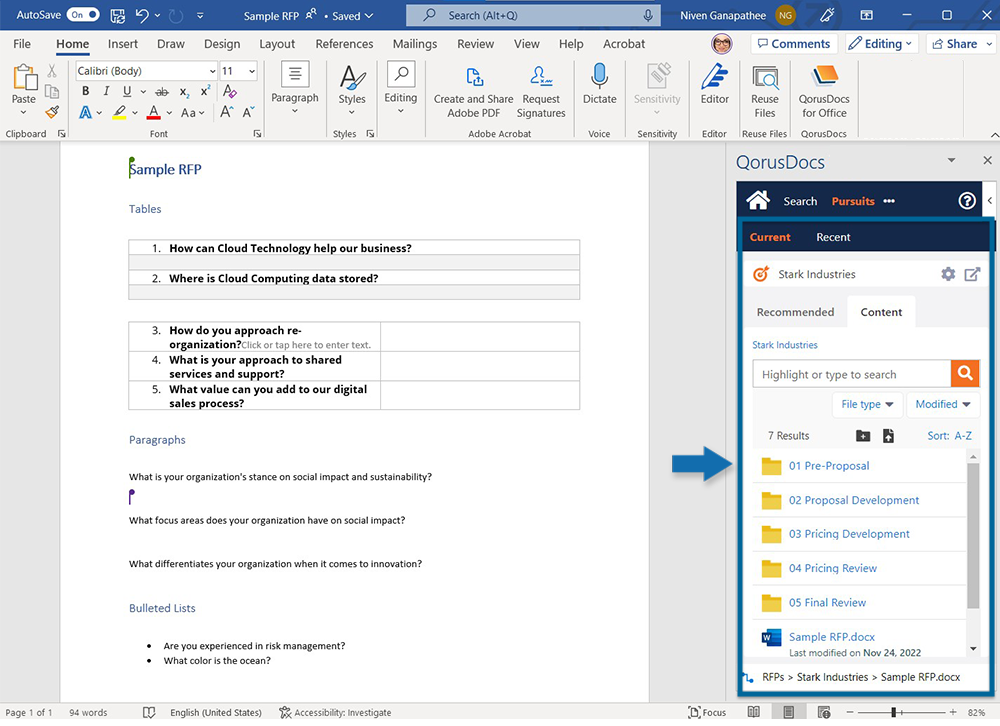Switch to Web Layout view
The image size is (1000, 726).
(823, 712)
